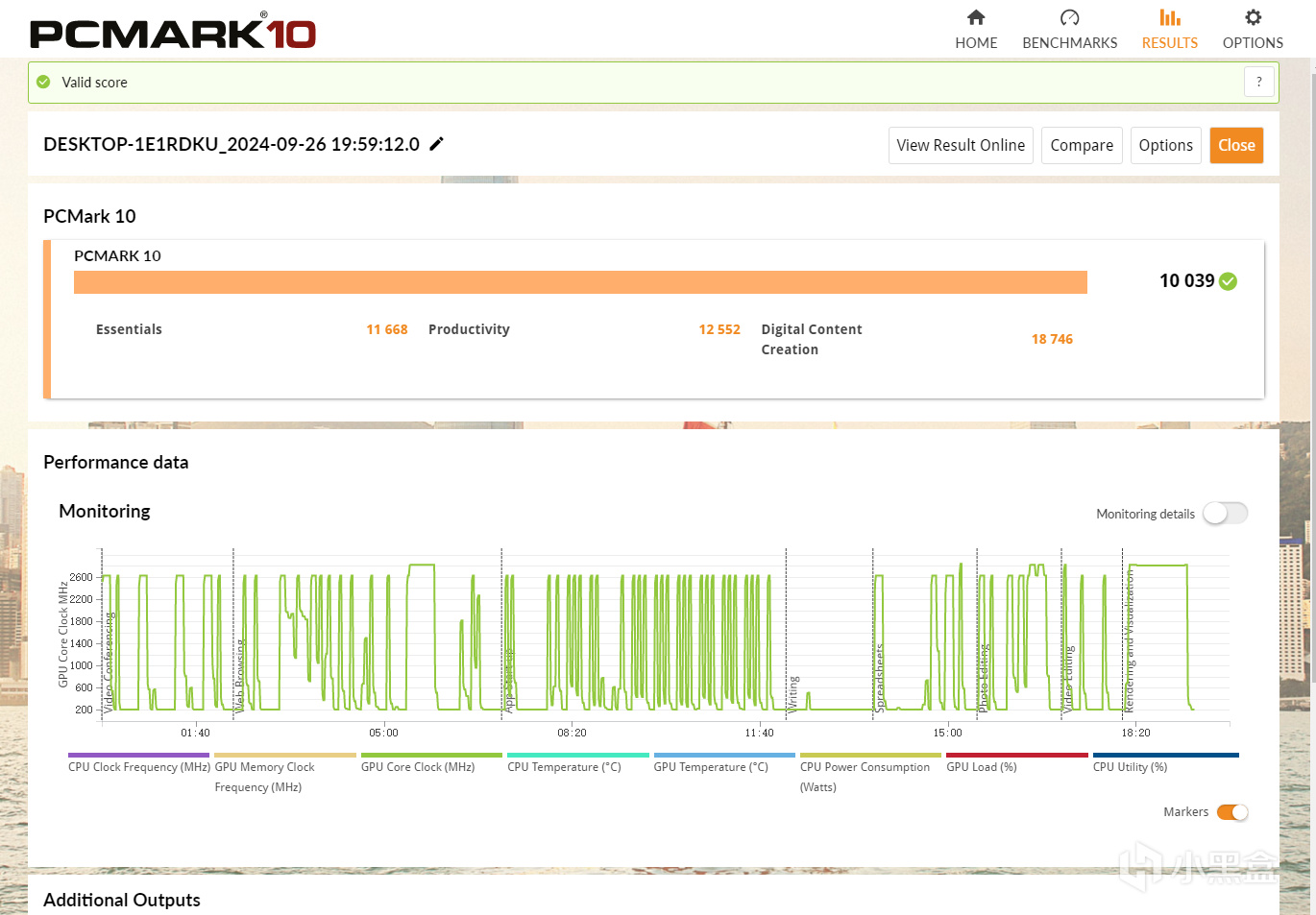Click the Video Editing chart marker
Viewport: 1316px width, 915px height.
tap(1067, 679)
